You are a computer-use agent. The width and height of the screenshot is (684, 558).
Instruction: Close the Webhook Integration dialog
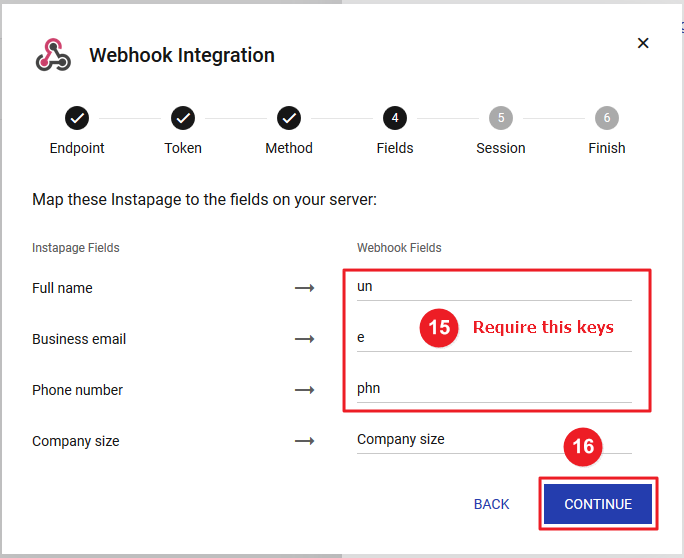click(643, 43)
